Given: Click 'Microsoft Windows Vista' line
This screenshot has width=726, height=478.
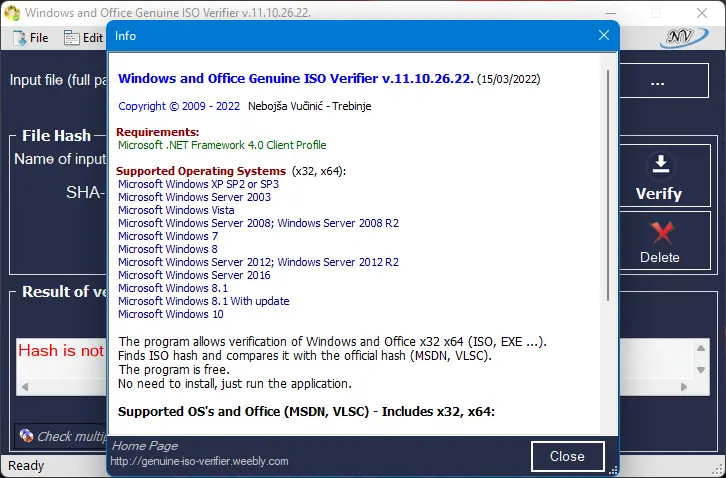Looking at the screenshot, I should 176,210.
